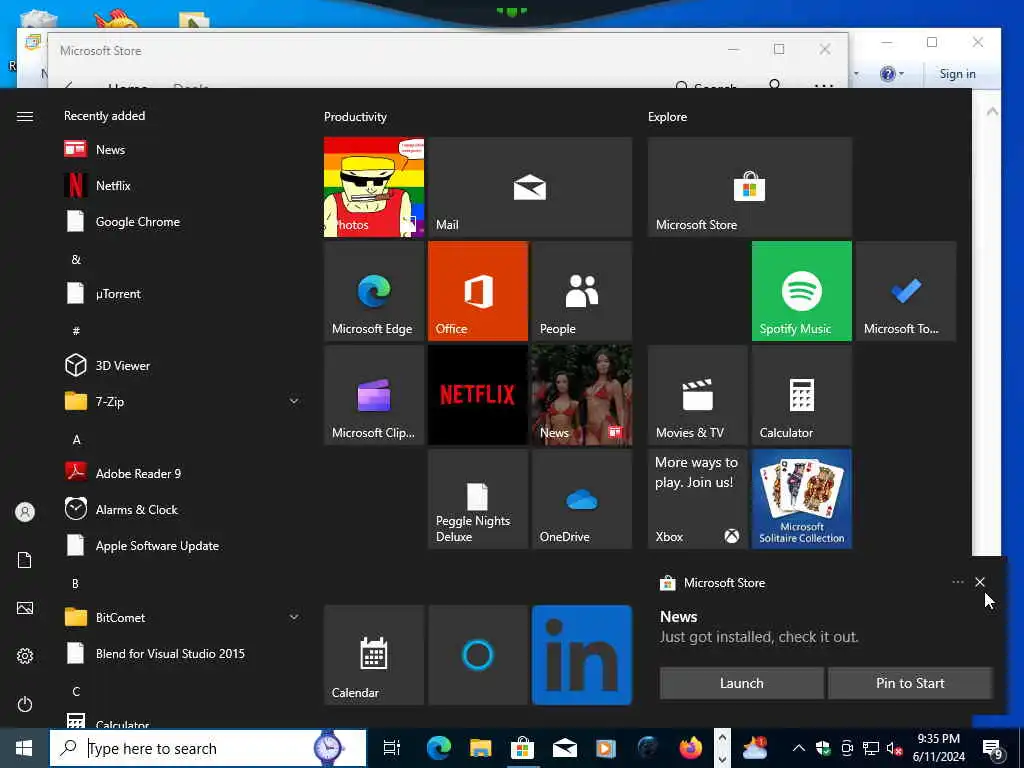Viewport: 1024px width, 768px height.
Task: Open the Office tile
Action: (x=477, y=291)
